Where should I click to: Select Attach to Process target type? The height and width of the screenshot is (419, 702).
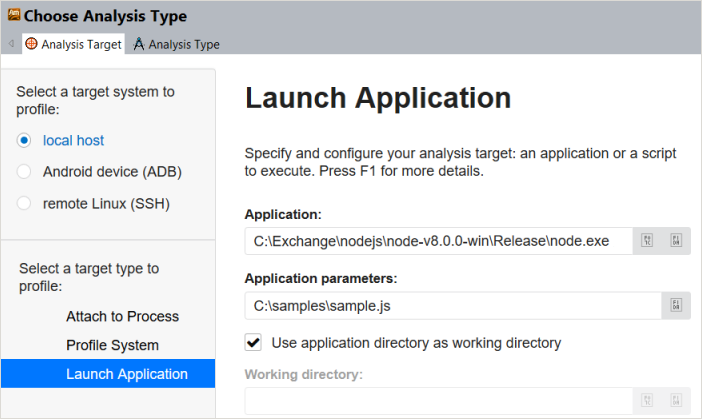[x=122, y=316]
